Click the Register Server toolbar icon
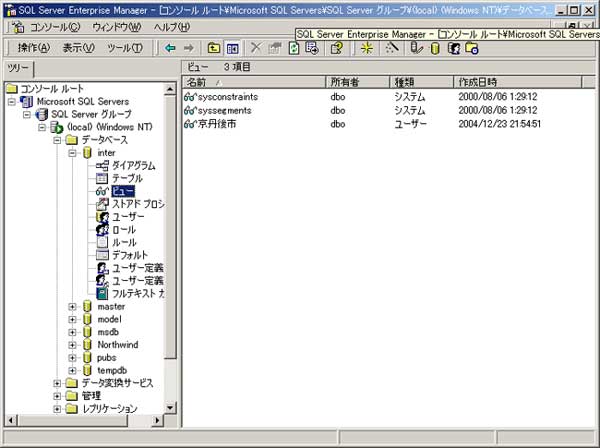Screen dimensions: 600x448 (x=416, y=48)
